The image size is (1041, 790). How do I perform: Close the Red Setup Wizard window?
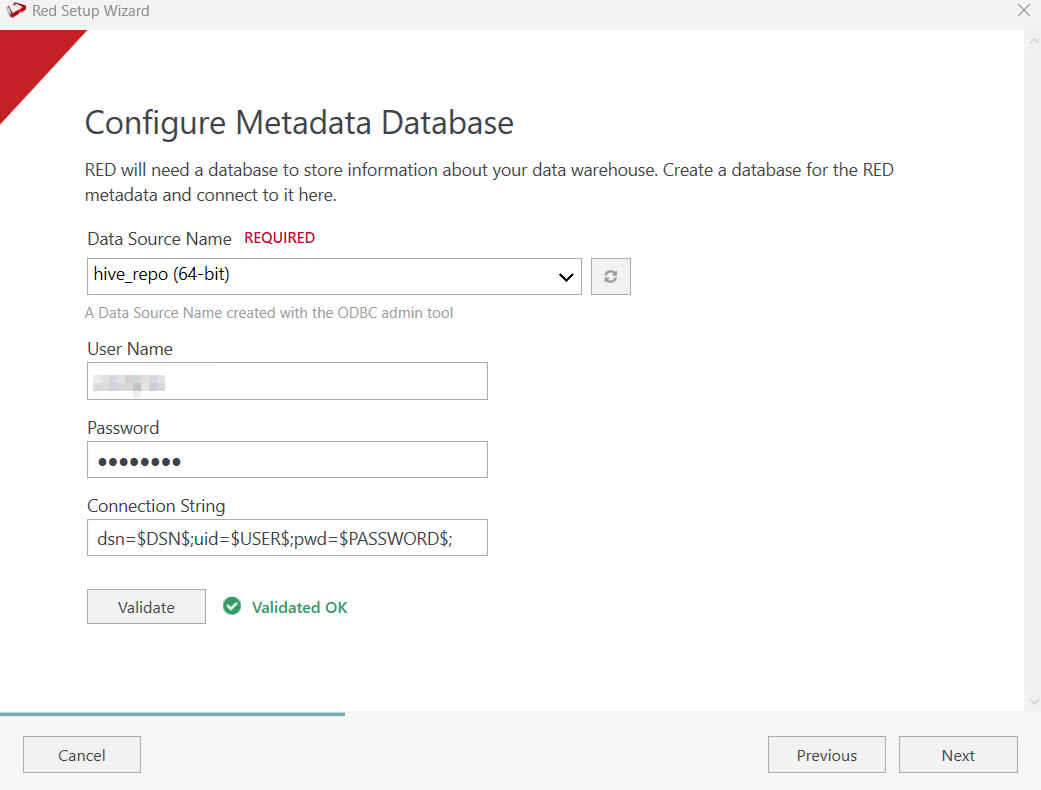click(x=1023, y=11)
